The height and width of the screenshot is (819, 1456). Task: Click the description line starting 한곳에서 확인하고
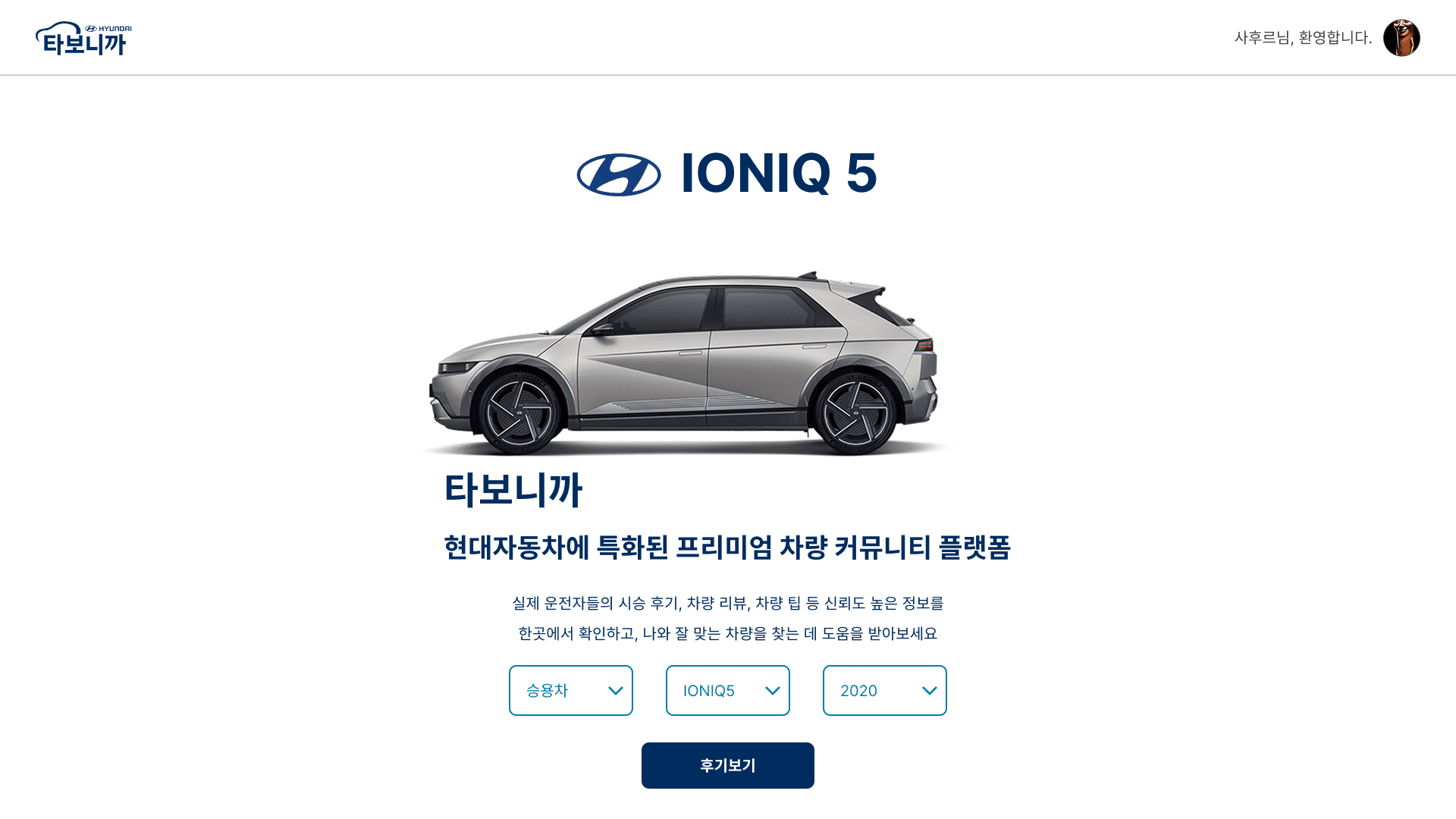pyautogui.click(x=728, y=634)
